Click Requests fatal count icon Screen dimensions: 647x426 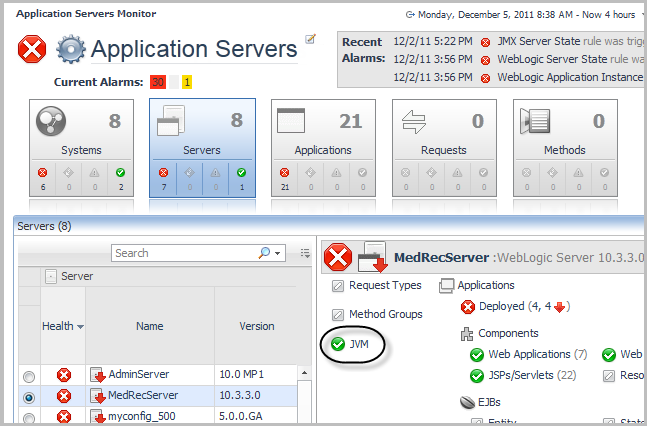(406, 173)
